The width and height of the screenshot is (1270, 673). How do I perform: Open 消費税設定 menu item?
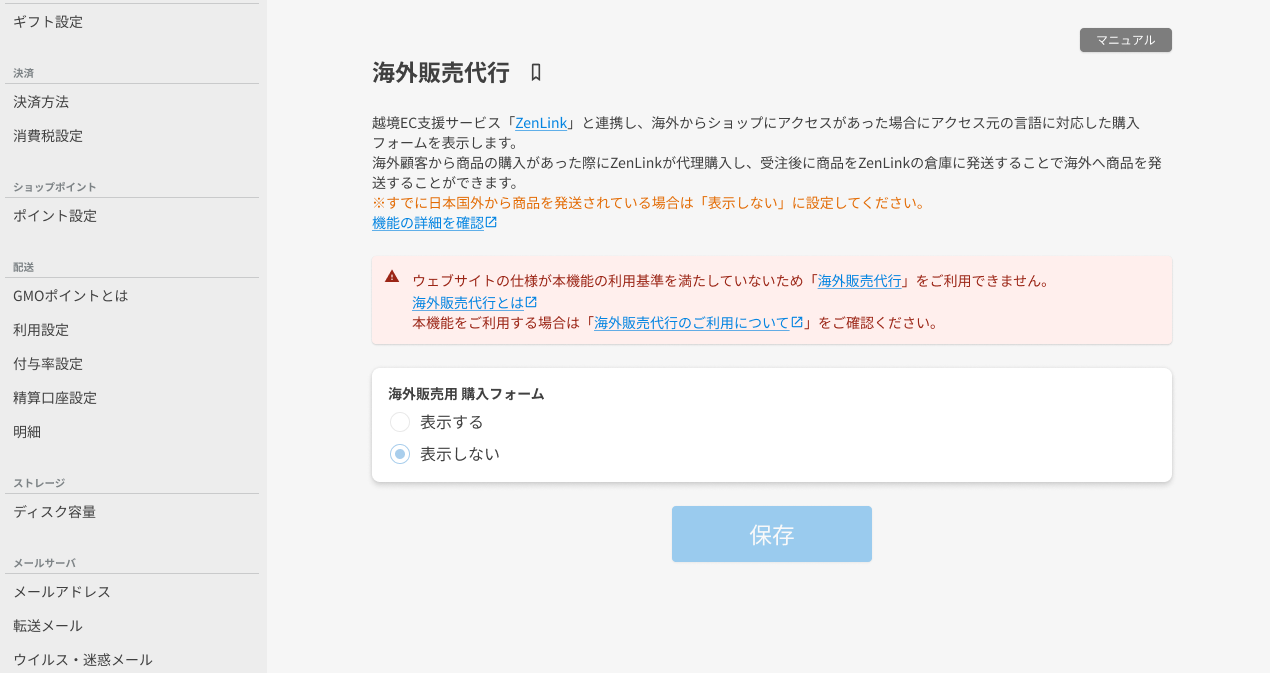[x=48, y=136]
